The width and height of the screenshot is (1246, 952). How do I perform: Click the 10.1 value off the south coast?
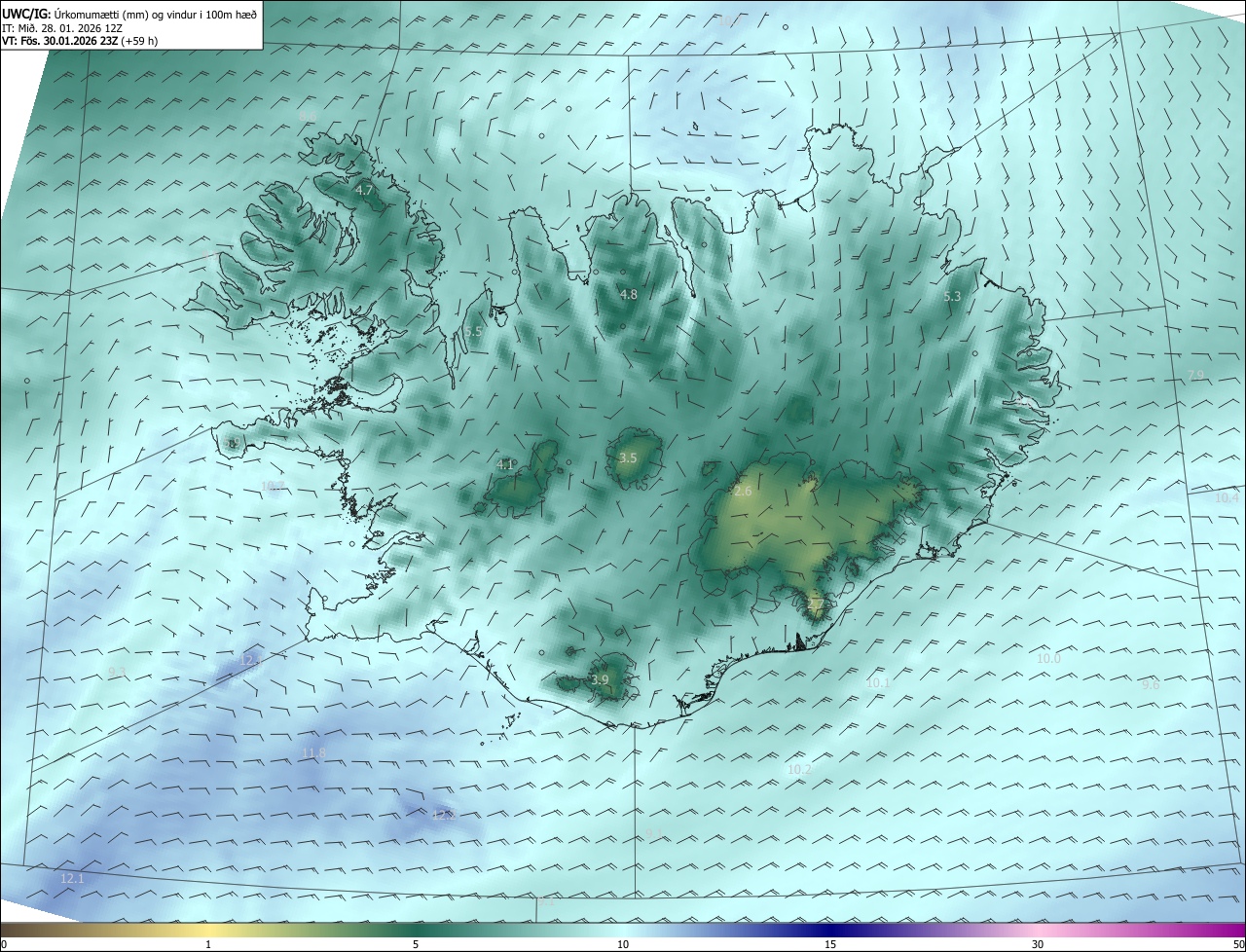[x=878, y=683]
